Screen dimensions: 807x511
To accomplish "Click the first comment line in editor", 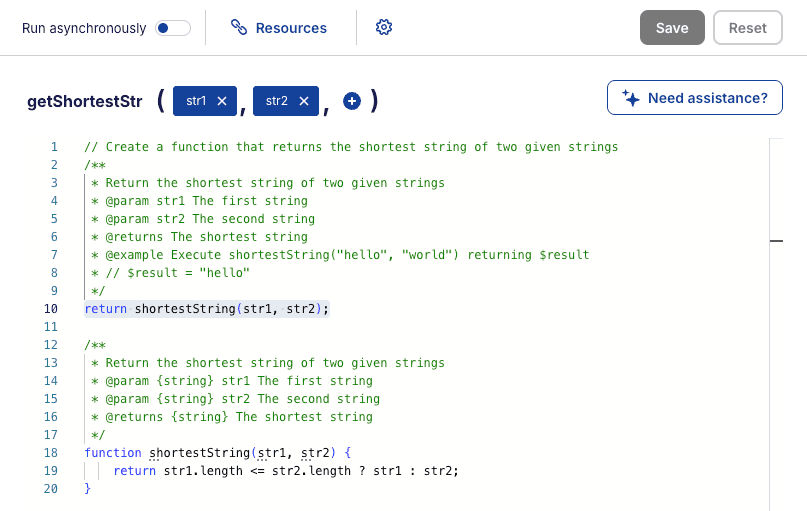I will click(x=350, y=147).
